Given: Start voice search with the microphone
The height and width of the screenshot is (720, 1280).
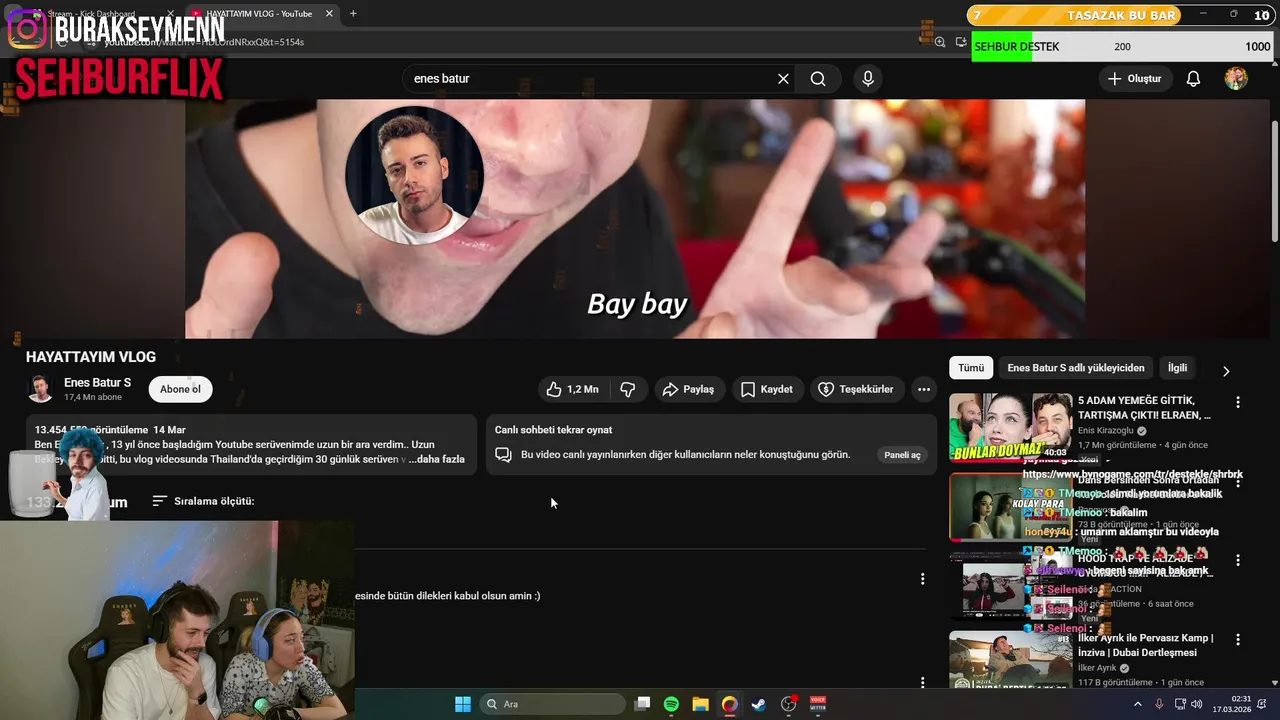Looking at the screenshot, I should (x=868, y=79).
